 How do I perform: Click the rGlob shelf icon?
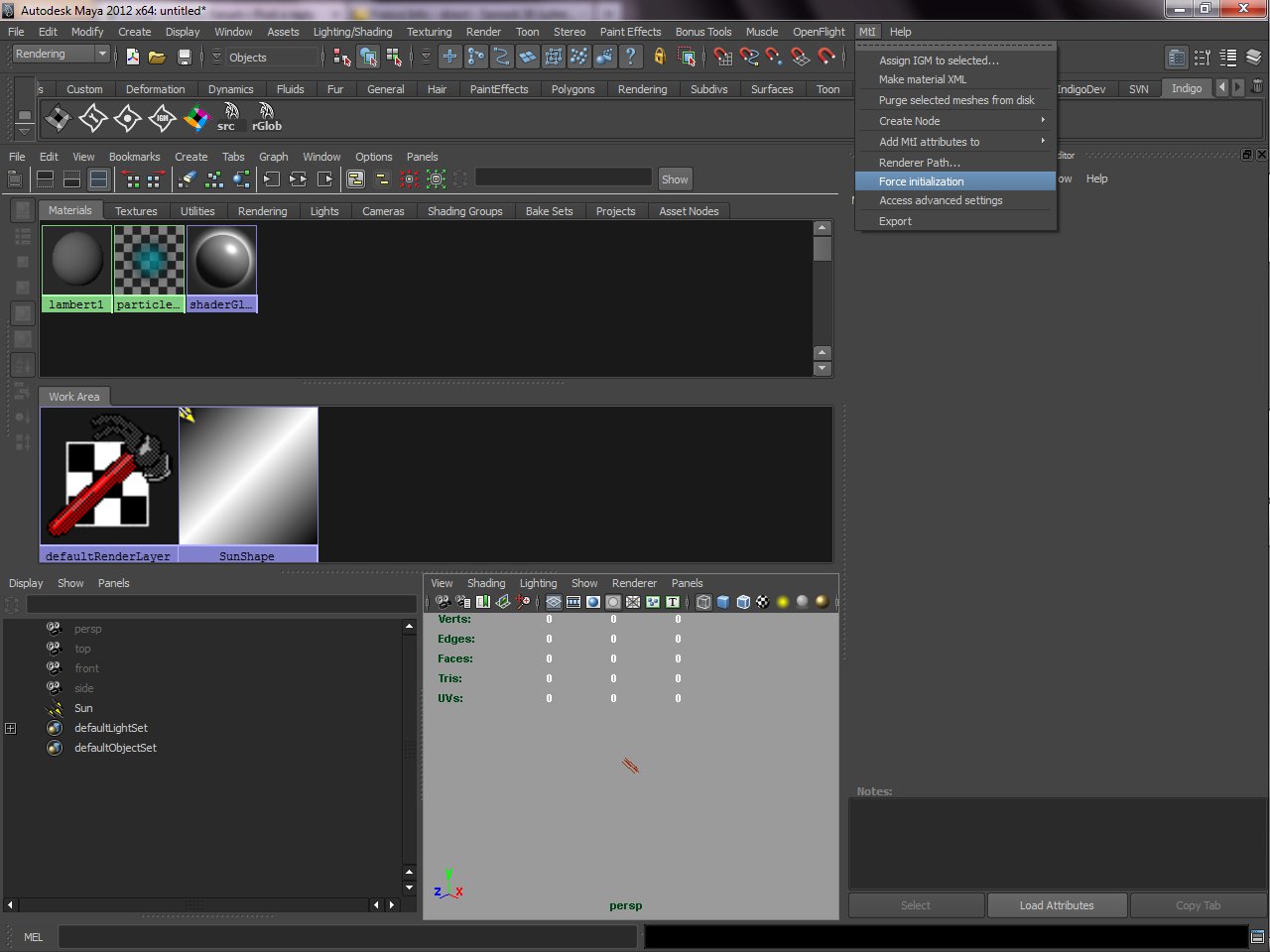tap(266, 117)
